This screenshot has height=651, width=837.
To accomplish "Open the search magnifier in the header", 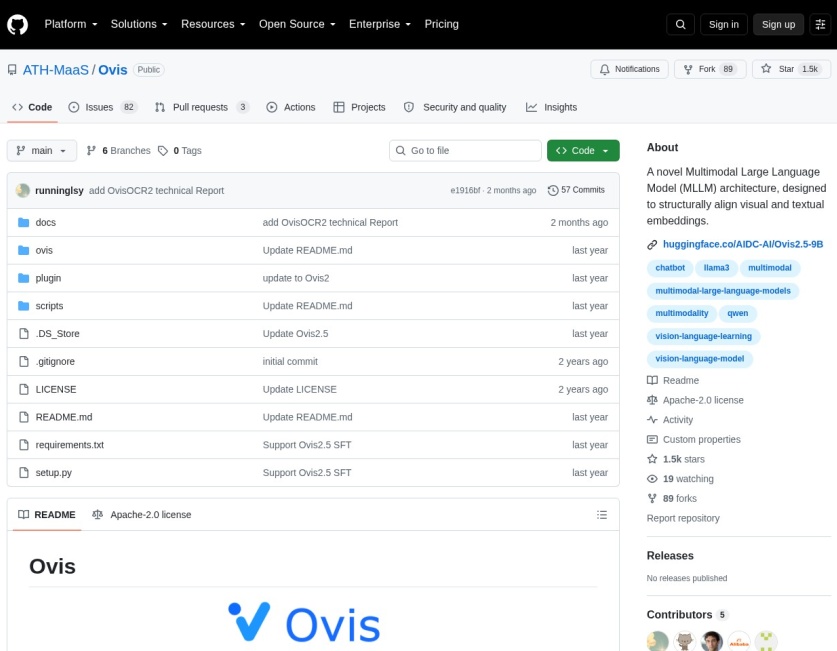I will pos(680,25).
